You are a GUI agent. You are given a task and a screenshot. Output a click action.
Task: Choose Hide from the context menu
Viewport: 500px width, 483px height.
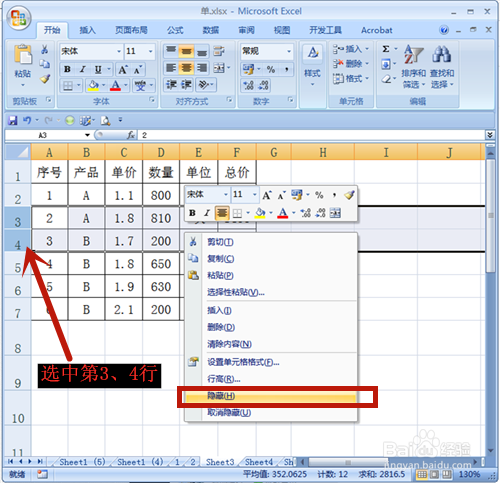(271, 396)
